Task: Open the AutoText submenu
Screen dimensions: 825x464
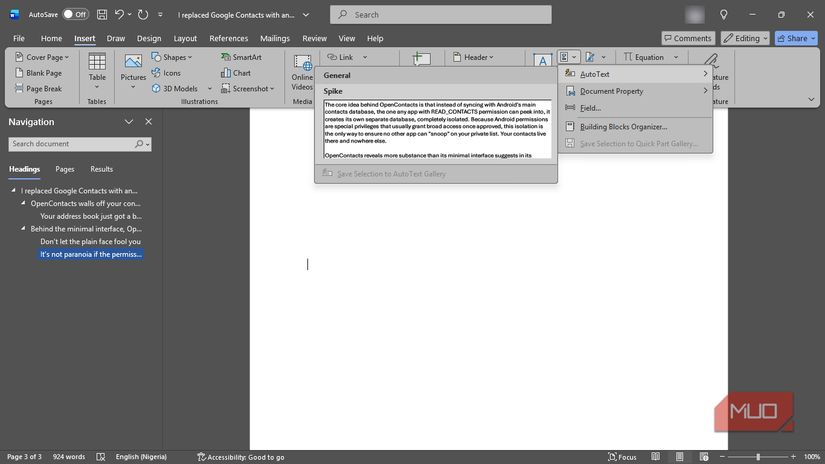Action: click(x=636, y=74)
